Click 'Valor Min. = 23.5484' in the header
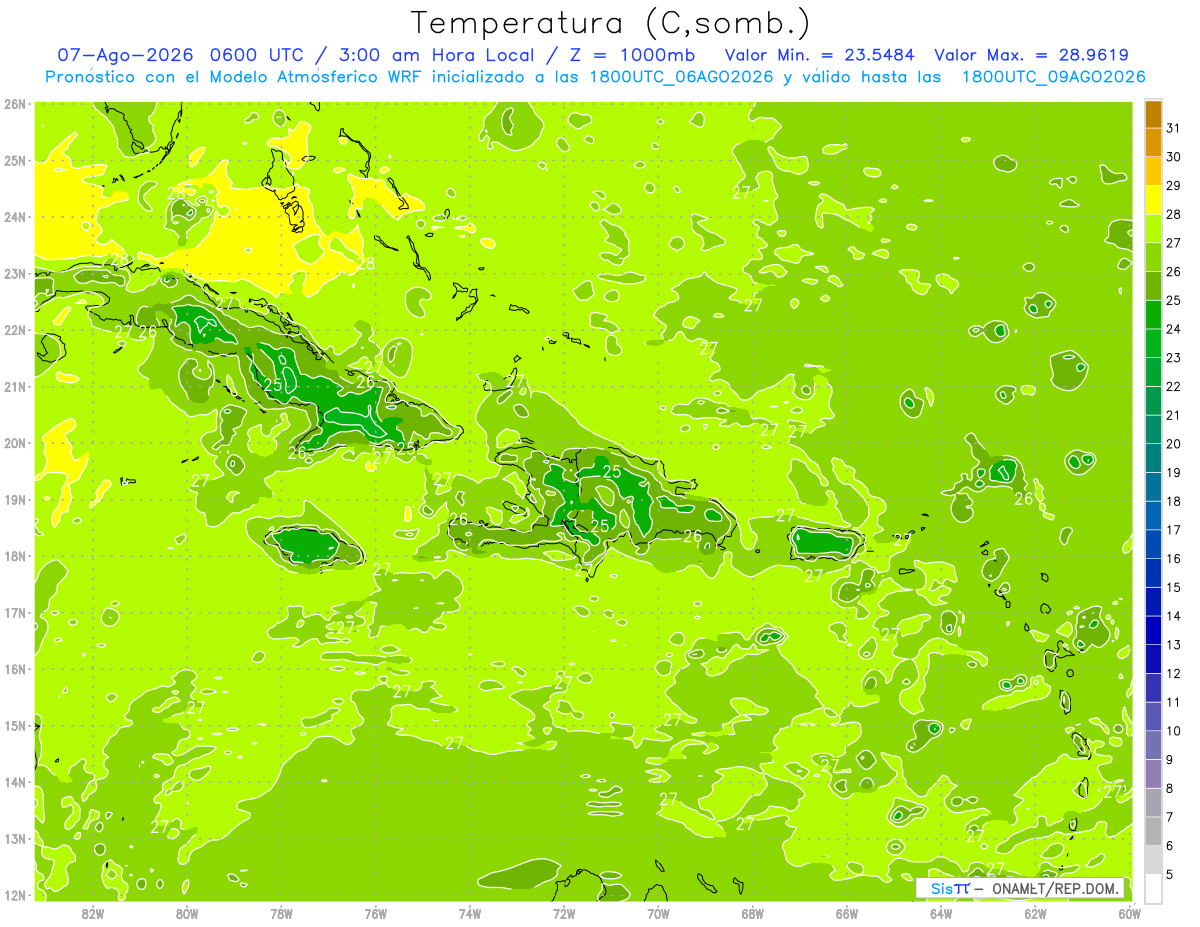 (x=820, y=55)
